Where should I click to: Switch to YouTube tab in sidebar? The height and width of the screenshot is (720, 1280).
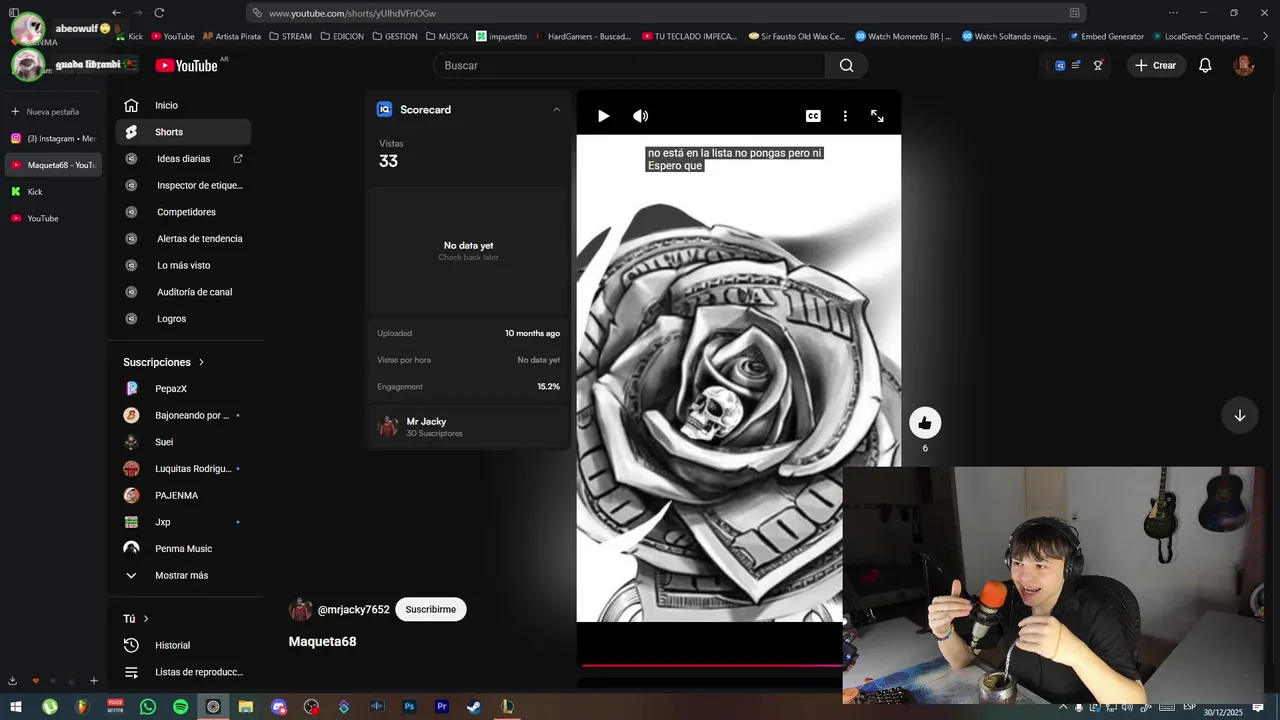pos(53,218)
